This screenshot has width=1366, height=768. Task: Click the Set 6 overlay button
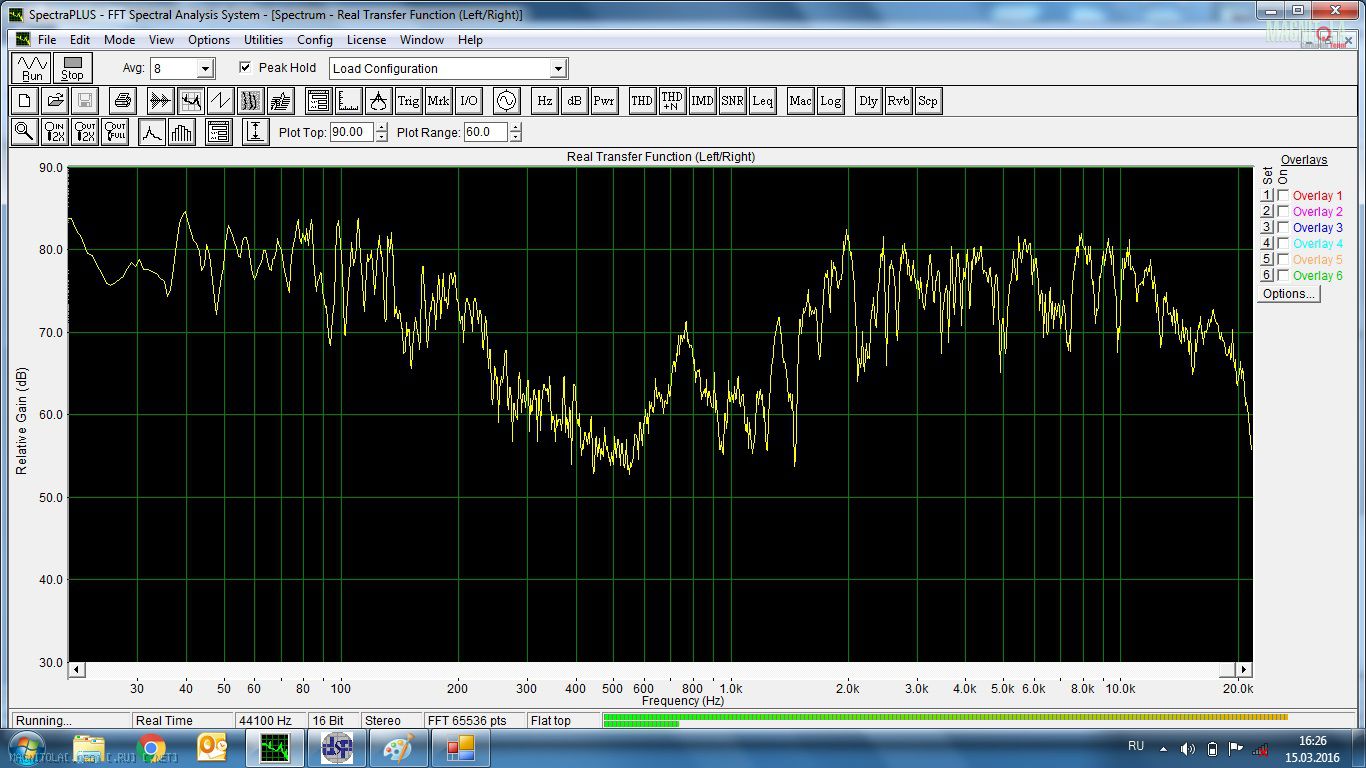(1267, 276)
